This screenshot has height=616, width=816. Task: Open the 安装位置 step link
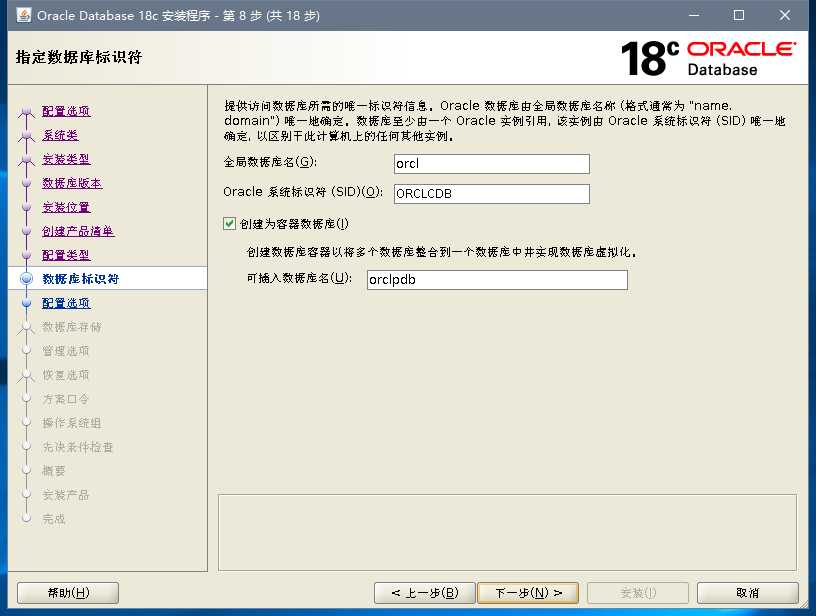pos(66,207)
